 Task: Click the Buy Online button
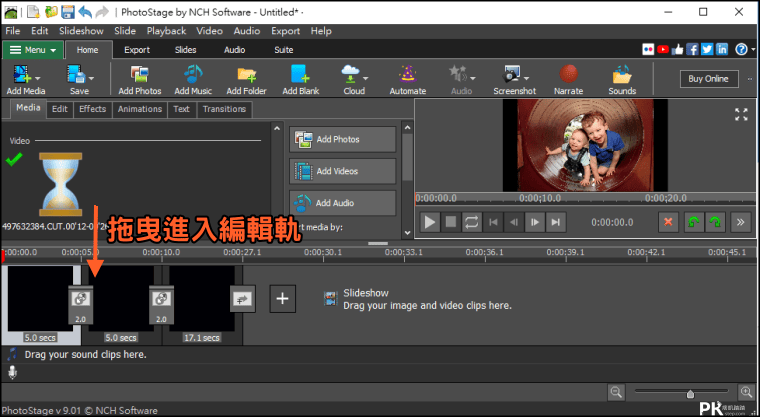point(709,79)
